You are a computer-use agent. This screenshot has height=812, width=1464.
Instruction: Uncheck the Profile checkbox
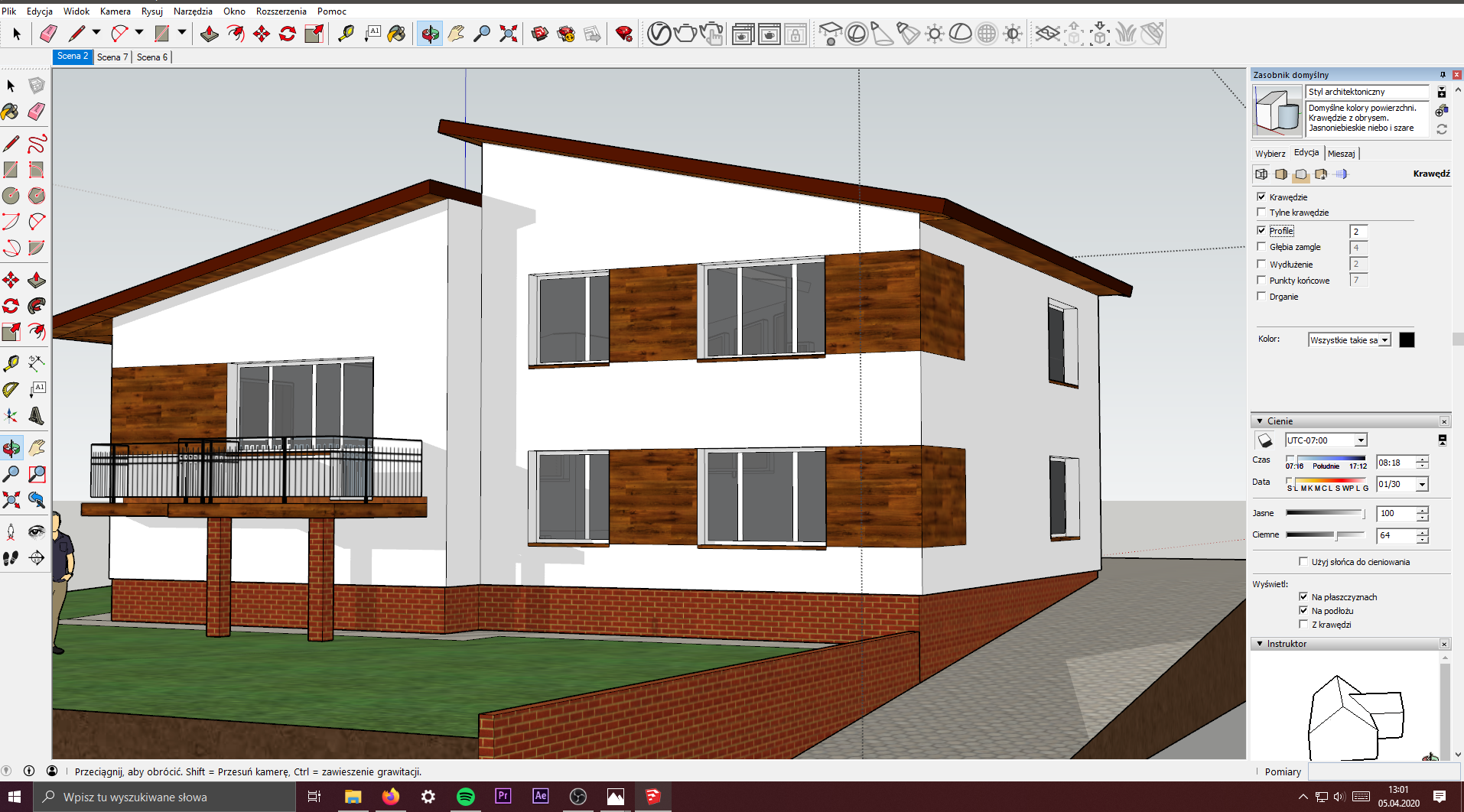(x=1261, y=230)
